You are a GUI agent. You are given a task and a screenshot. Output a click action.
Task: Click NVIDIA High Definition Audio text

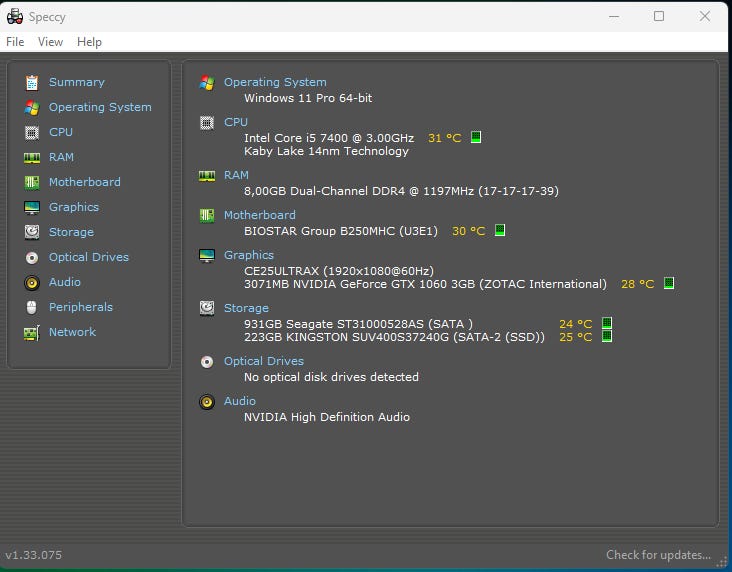pos(327,417)
